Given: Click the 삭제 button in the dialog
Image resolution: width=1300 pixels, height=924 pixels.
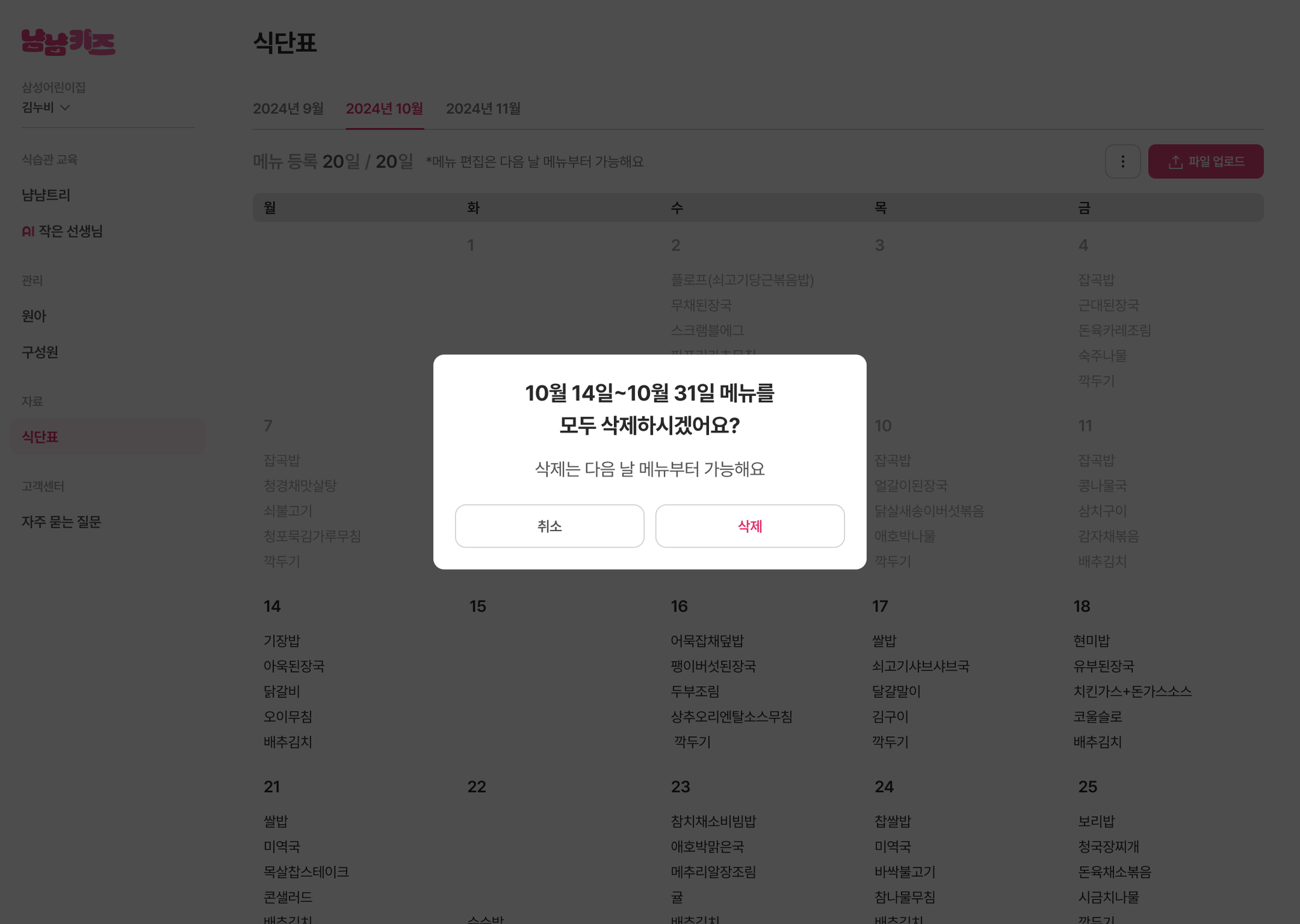Looking at the screenshot, I should click(x=750, y=526).
